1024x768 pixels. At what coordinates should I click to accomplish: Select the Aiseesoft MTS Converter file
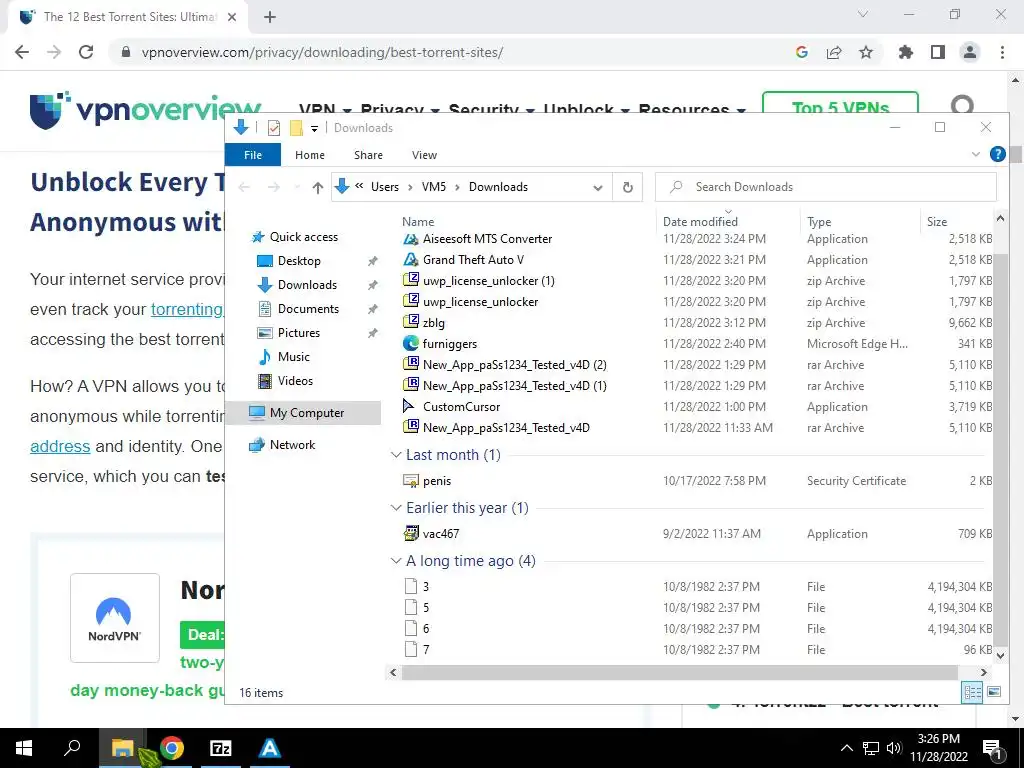487,239
